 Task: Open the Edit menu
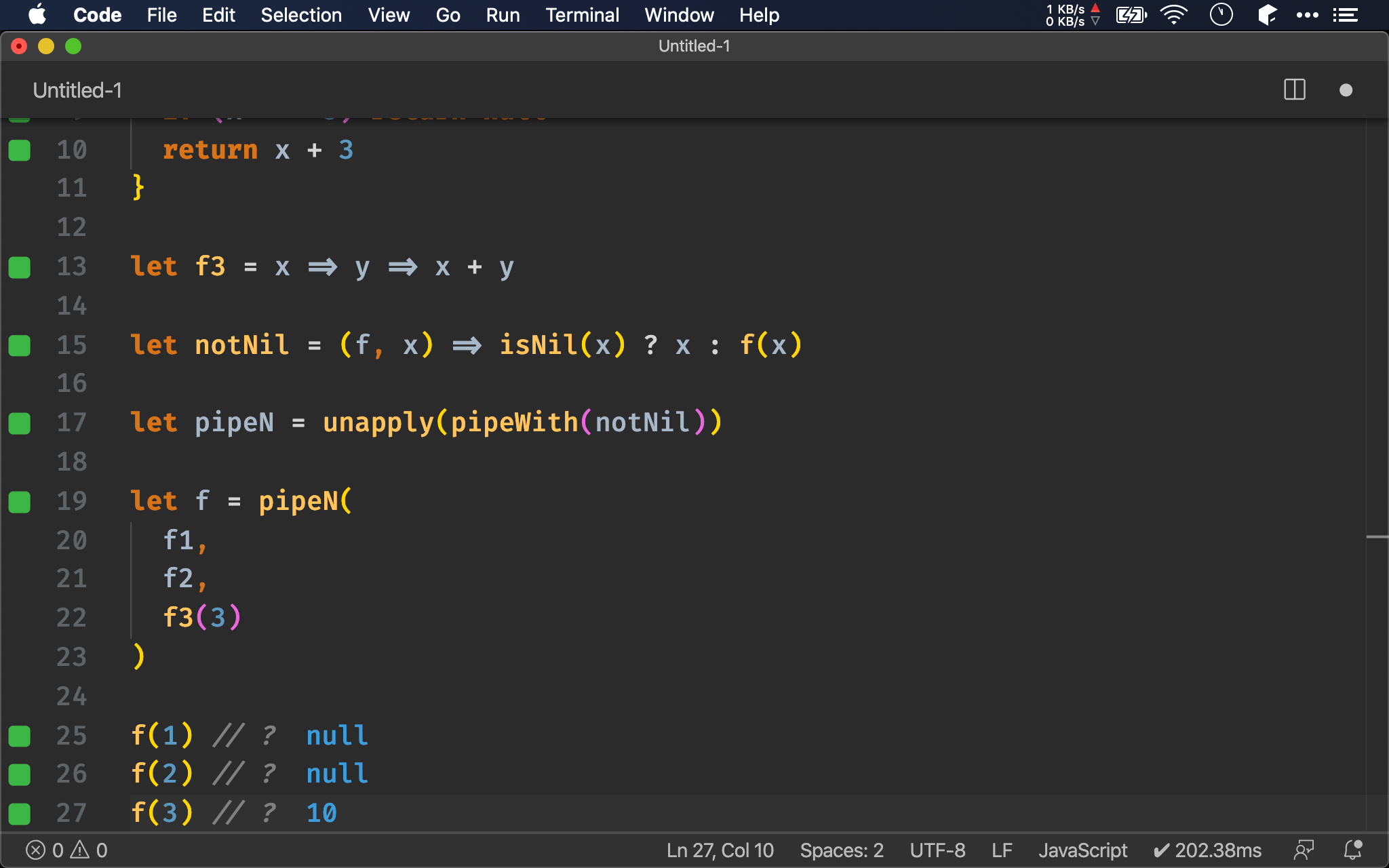coord(218,15)
